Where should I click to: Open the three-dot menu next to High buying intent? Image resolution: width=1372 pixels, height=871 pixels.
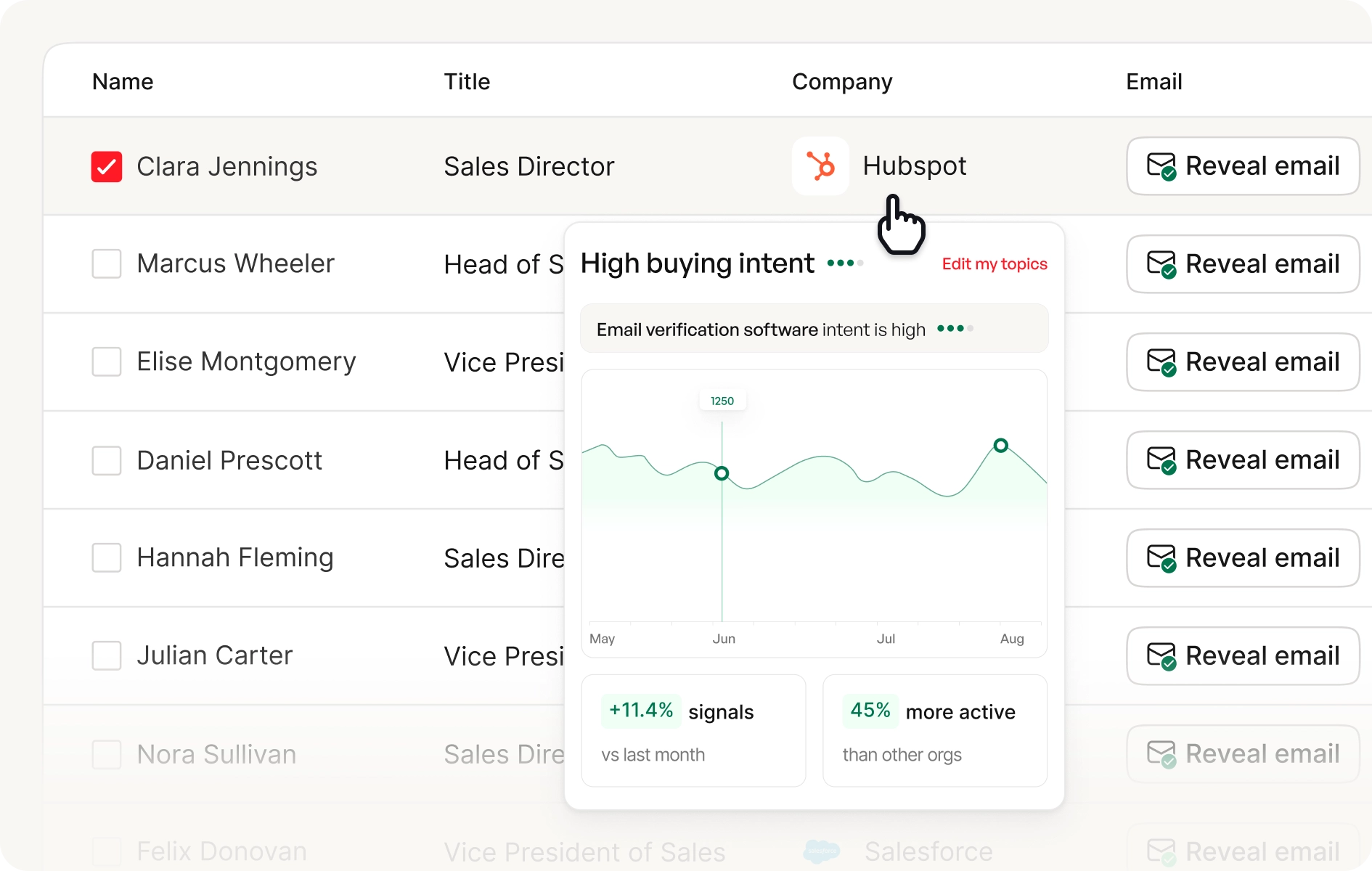pyautogui.click(x=844, y=263)
